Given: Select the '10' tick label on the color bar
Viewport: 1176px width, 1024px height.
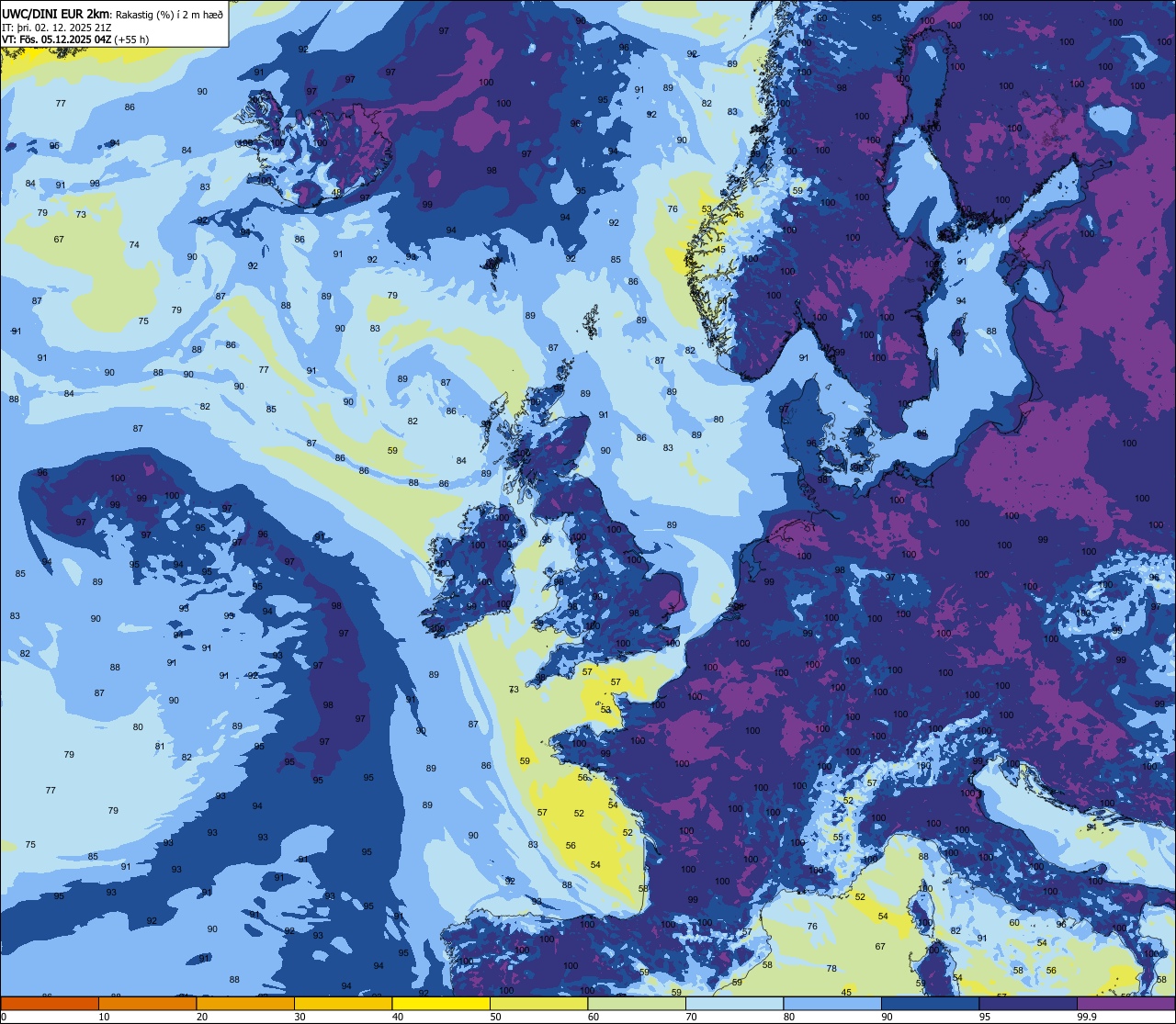Looking at the screenshot, I should [104, 1017].
